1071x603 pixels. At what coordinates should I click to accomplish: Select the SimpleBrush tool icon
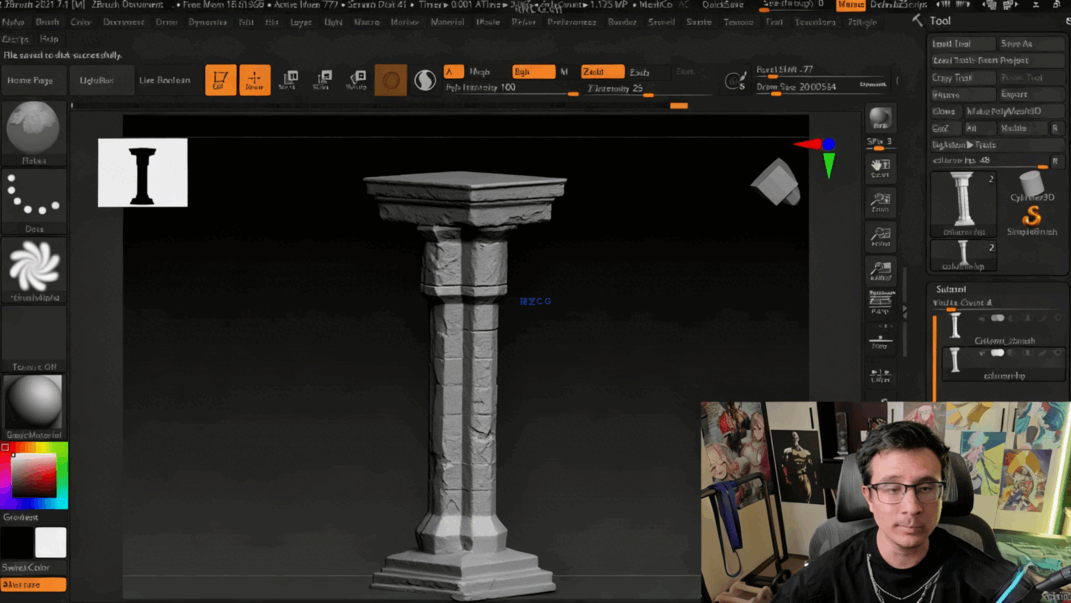[x=1032, y=215]
